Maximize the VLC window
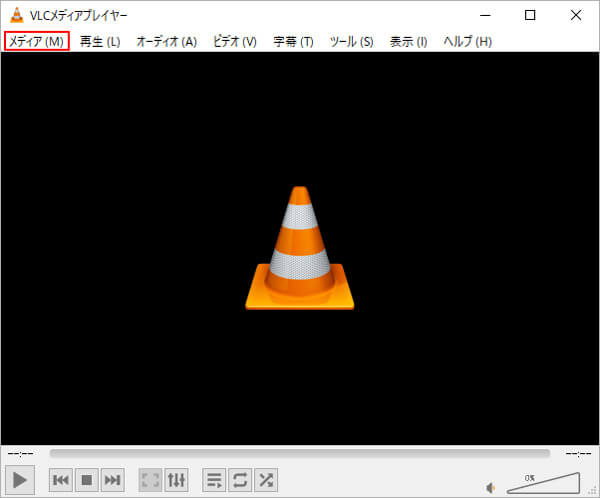The width and height of the screenshot is (600, 498). [x=530, y=15]
